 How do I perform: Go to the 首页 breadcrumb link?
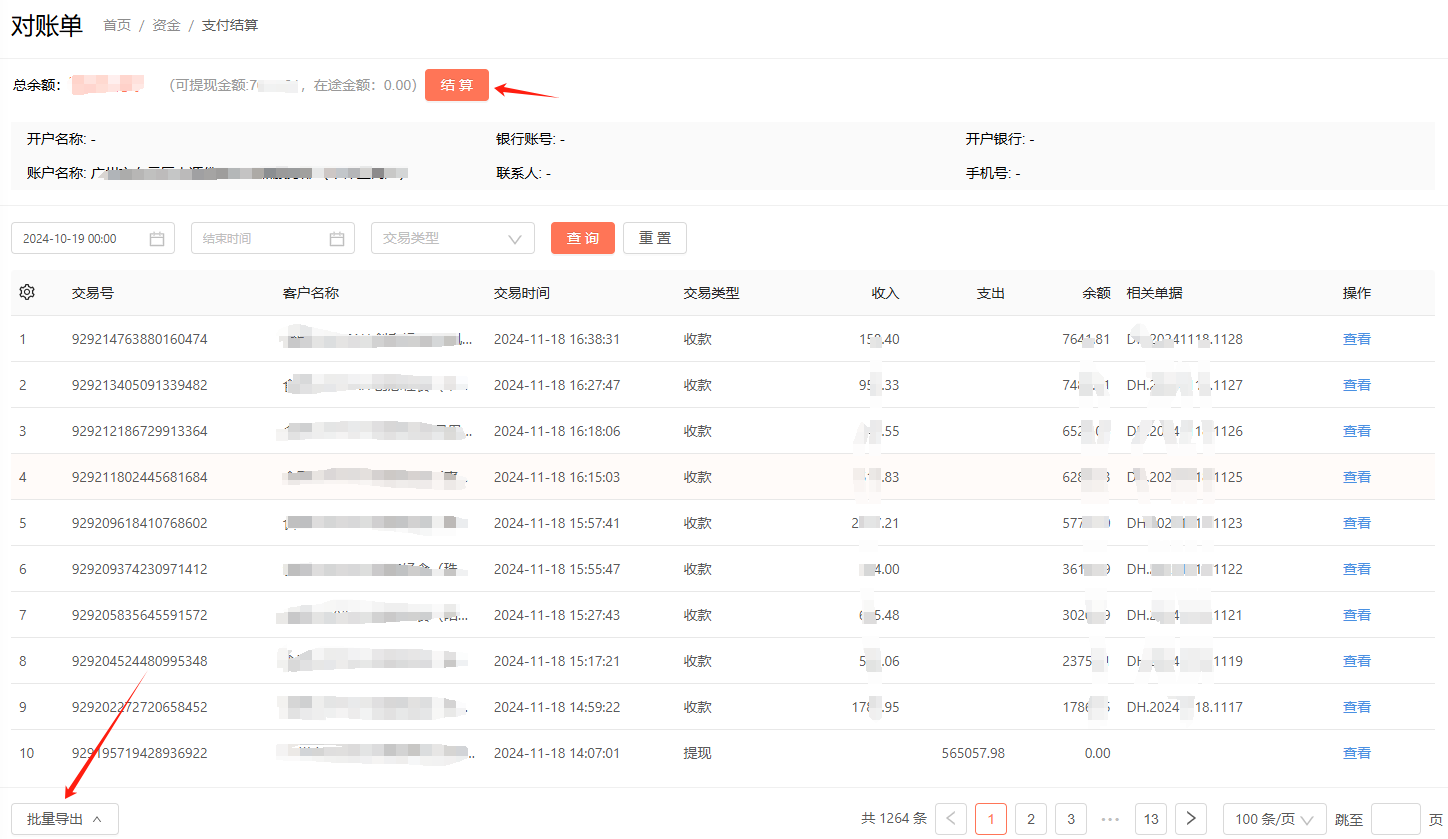tap(117, 25)
